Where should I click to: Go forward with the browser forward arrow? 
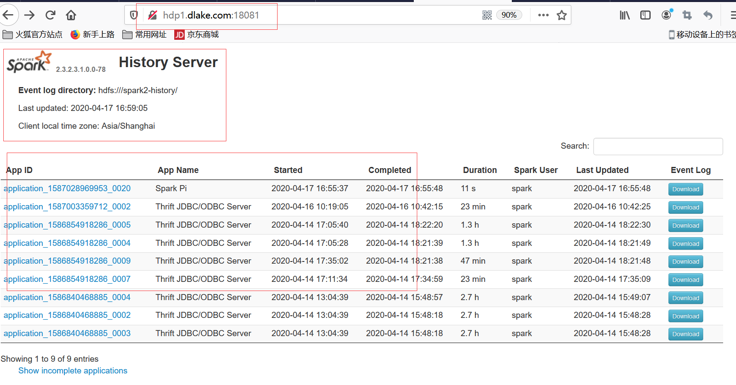pos(30,15)
